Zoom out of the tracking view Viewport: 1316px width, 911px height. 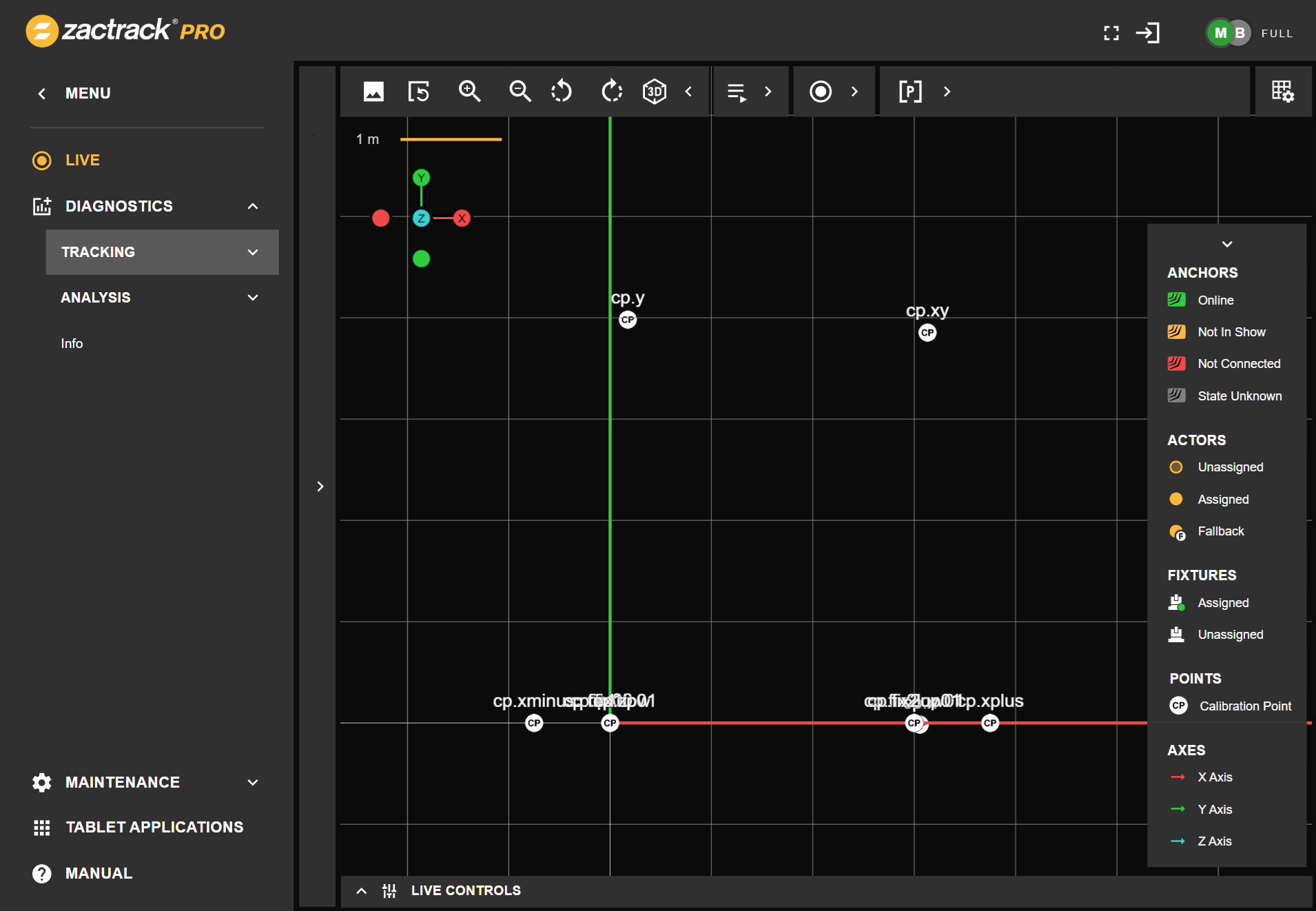point(520,92)
